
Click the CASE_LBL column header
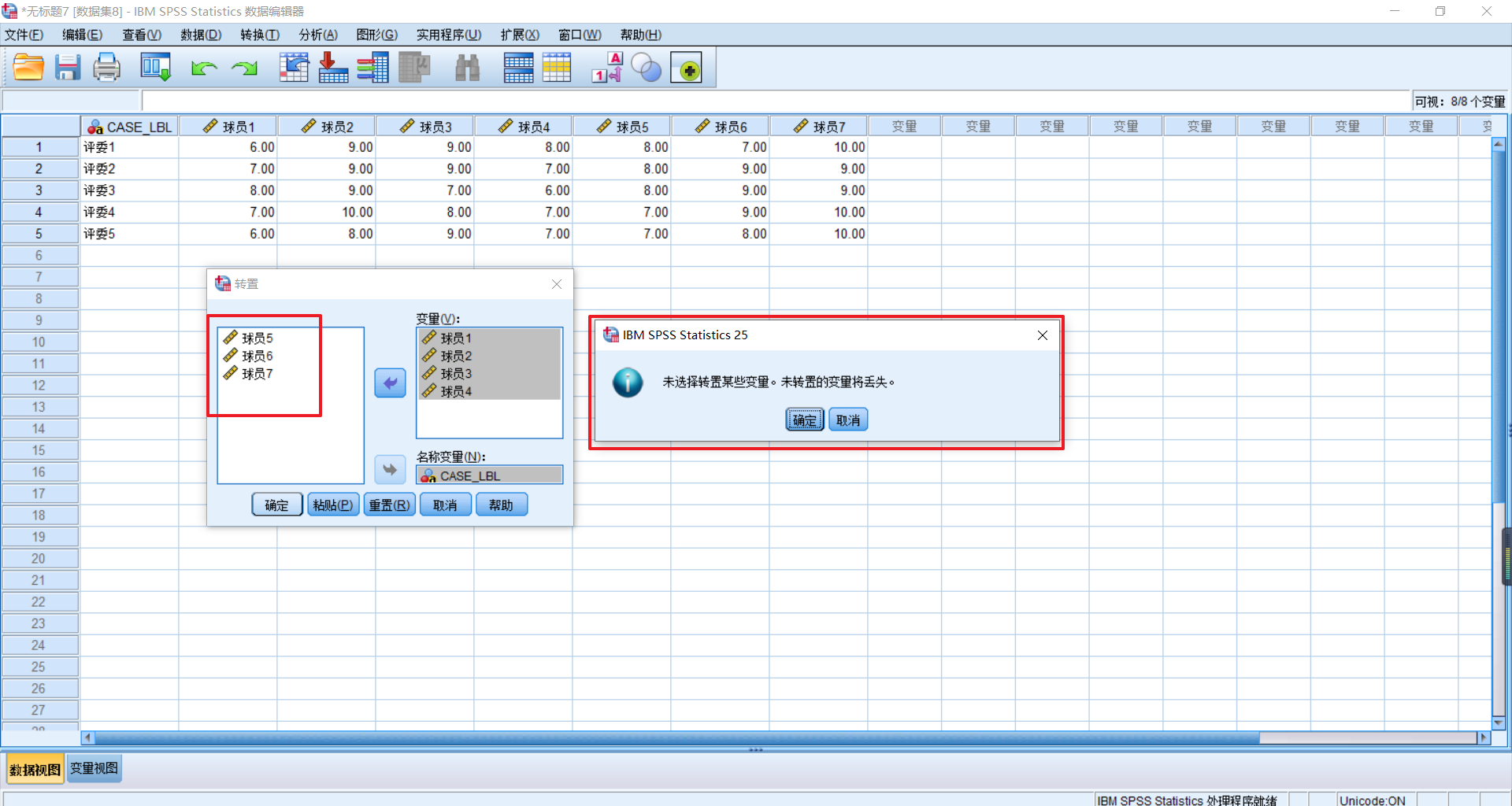coord(130,127)
